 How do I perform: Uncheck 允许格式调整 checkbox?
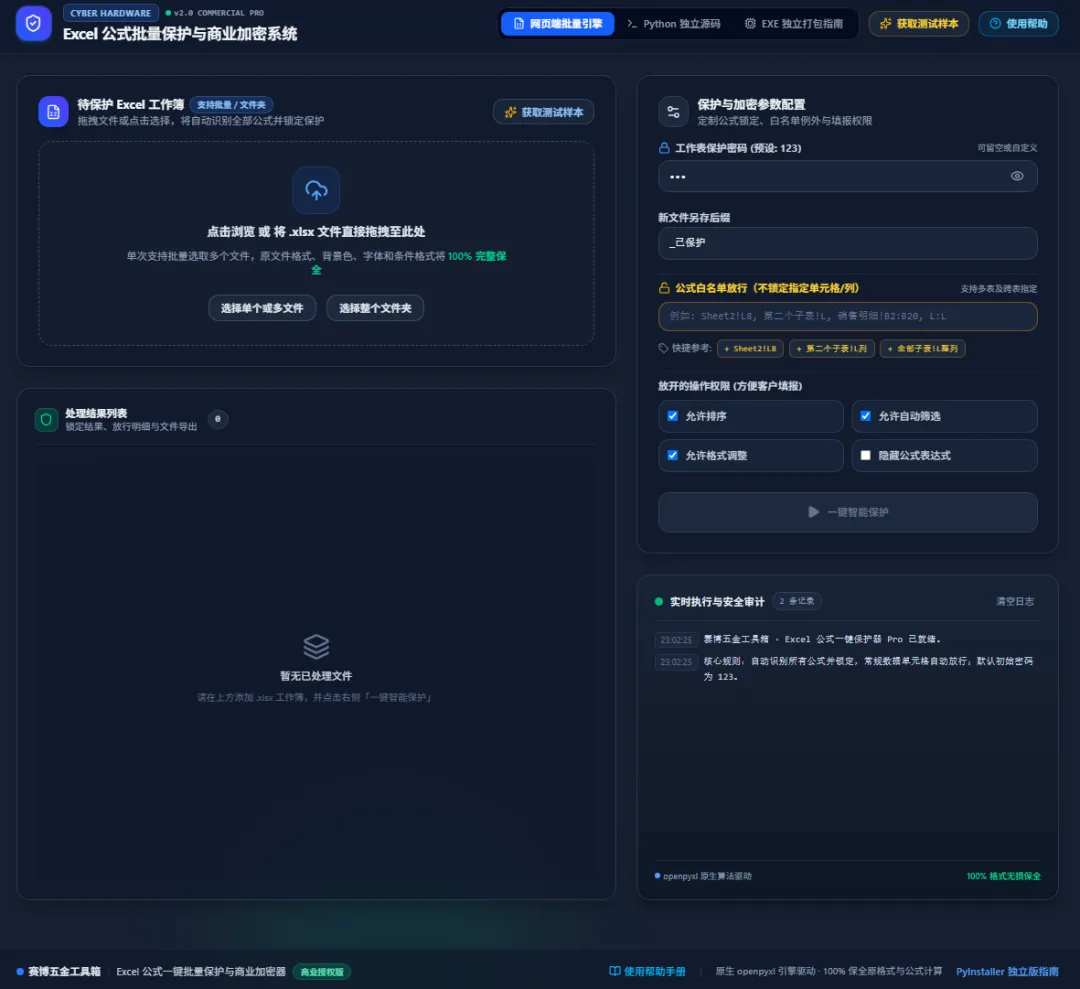[x=673, y=455]
